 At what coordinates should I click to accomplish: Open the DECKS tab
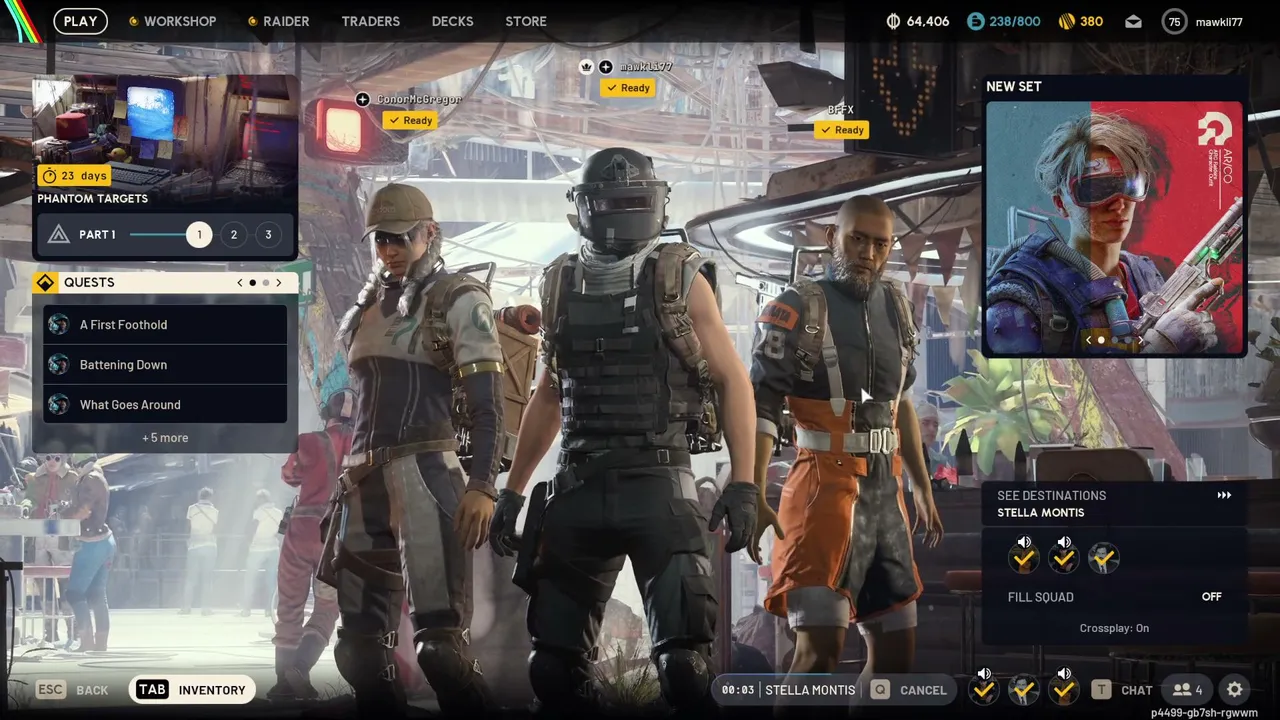(452, 21)
